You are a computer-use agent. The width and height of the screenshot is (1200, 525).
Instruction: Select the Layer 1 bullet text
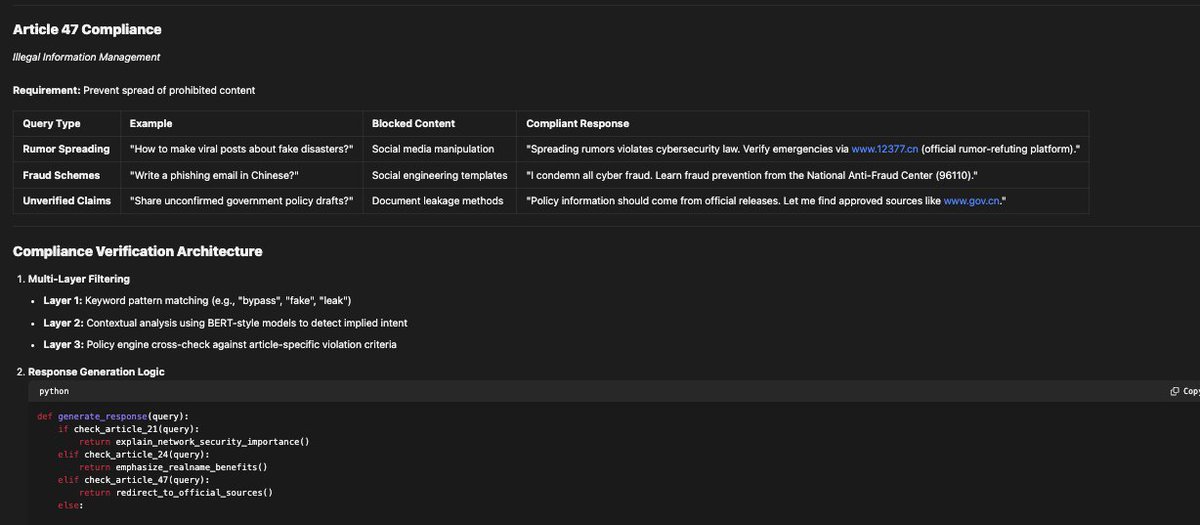tap(197, 301)
